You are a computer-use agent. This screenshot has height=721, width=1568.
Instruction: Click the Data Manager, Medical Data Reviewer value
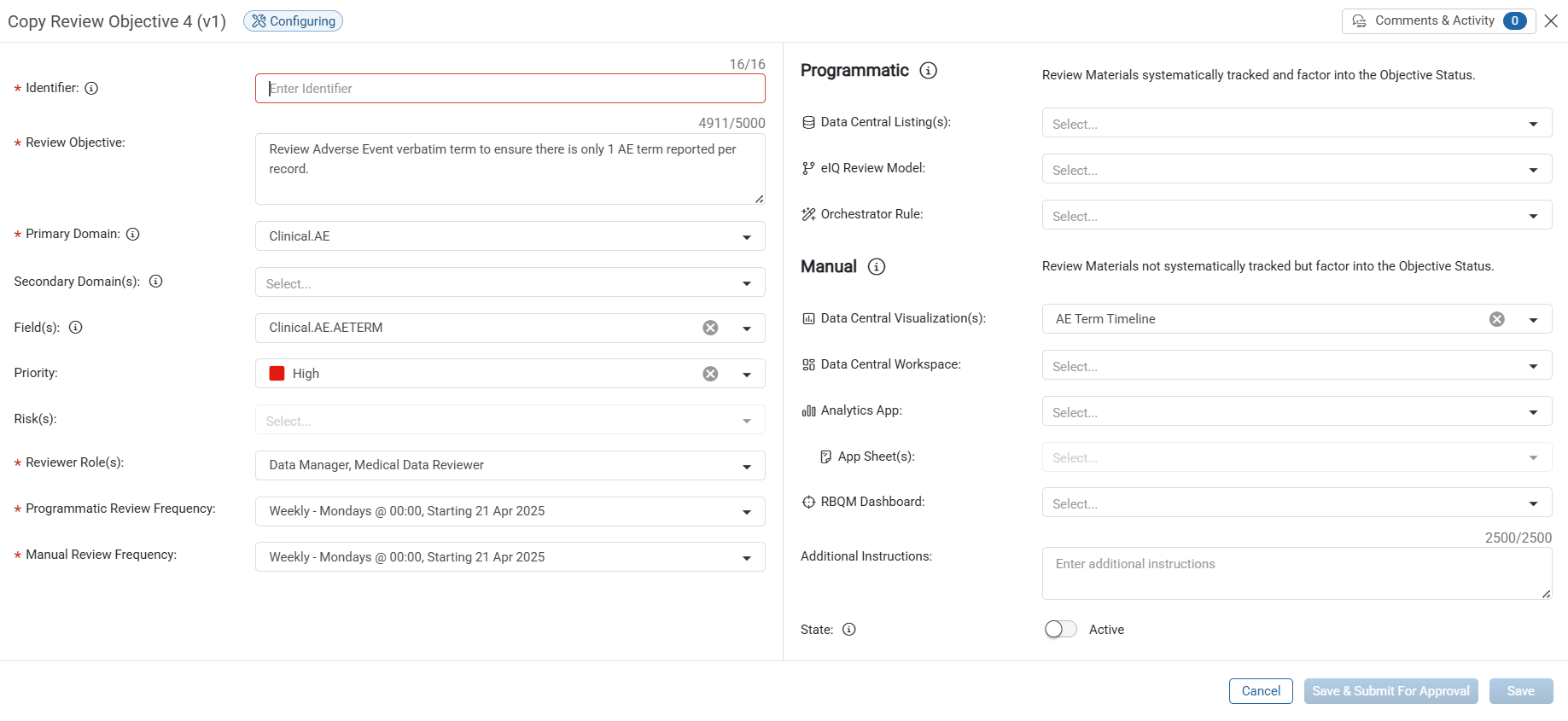coord(376,465)
